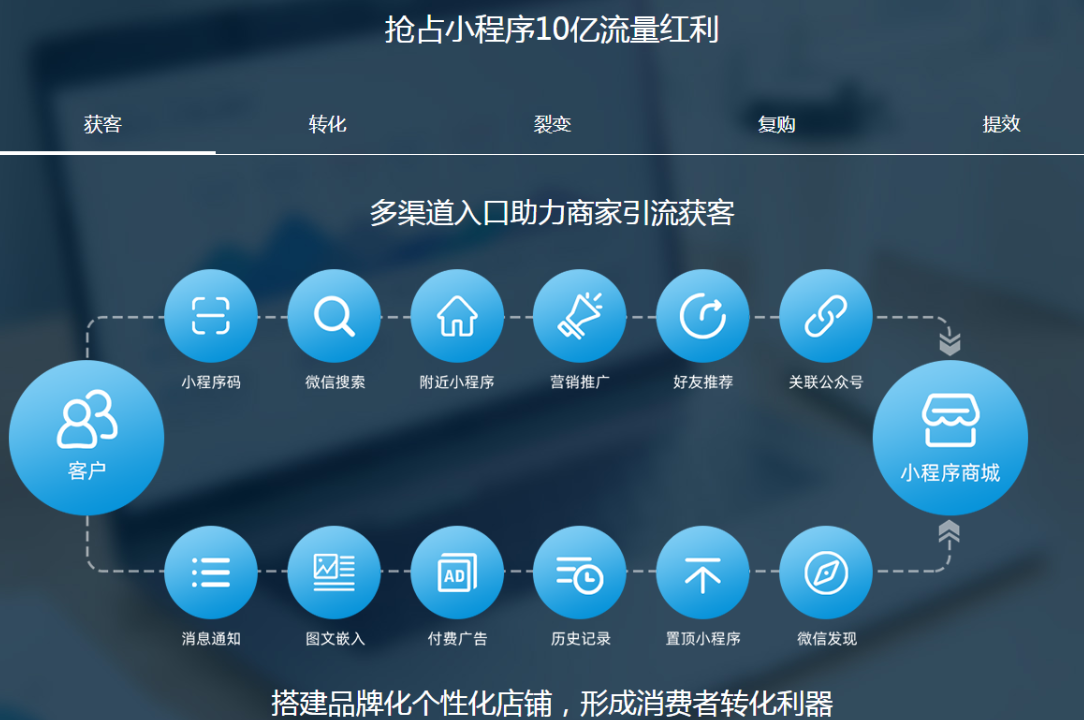Select the 微信搜索 magnifier icon
Image resolution: width=1084 pixels, height=720 pixels.
point(334,316)
